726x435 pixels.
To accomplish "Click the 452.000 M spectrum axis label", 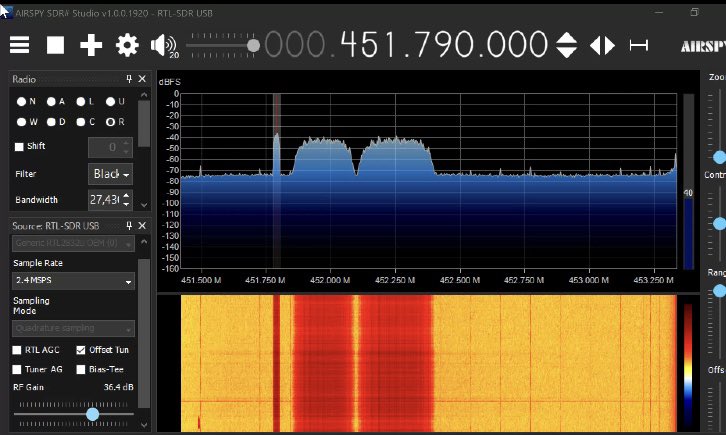I will pos(330,280).
